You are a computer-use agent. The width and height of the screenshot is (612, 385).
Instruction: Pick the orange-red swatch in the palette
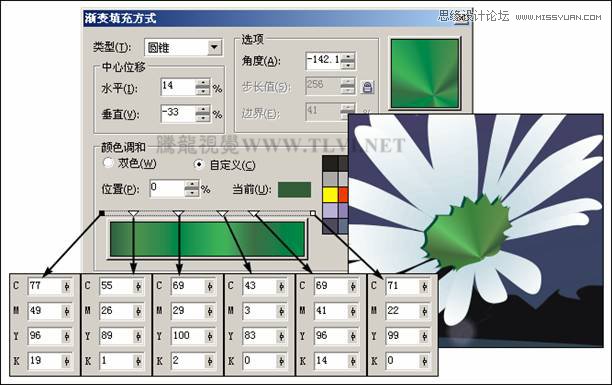click(343, 195)
